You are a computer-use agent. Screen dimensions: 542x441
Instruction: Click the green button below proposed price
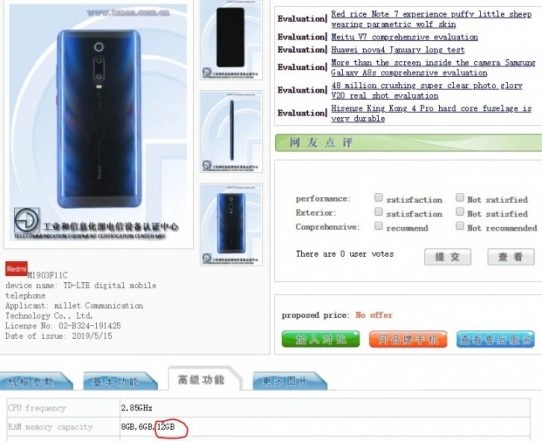tap(320, 339)
